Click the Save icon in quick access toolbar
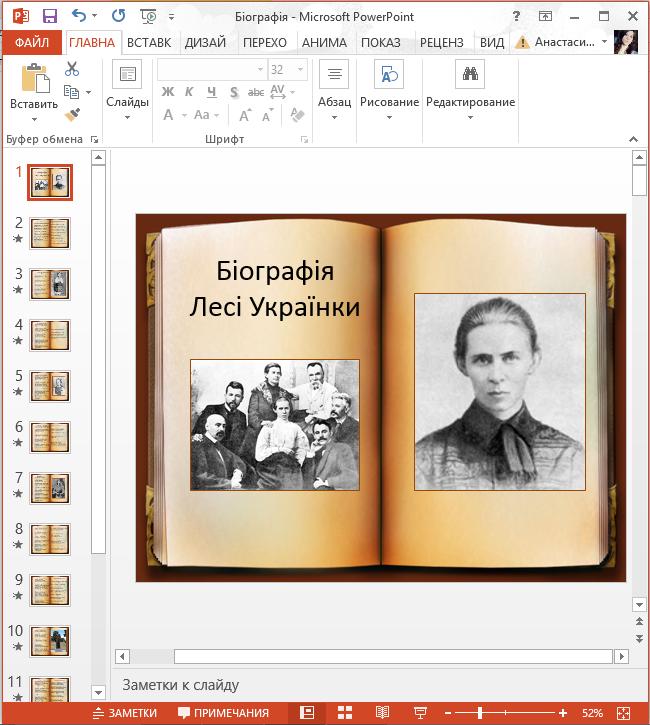Image resolution: width=650 pixels, height=725 pixels. (50, 15)
